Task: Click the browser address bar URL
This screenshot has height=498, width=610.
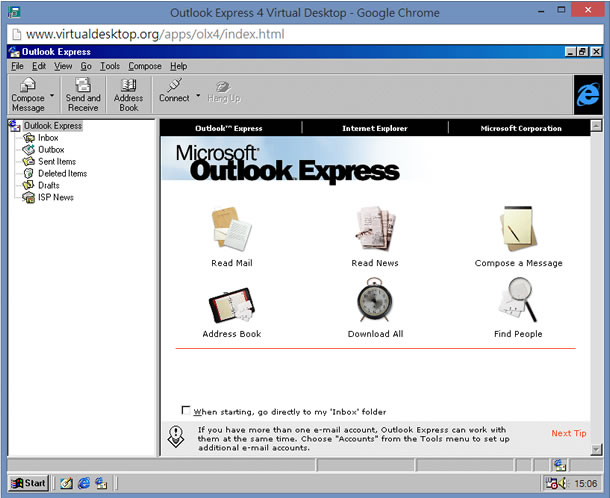Action: (x=150, y=33)
